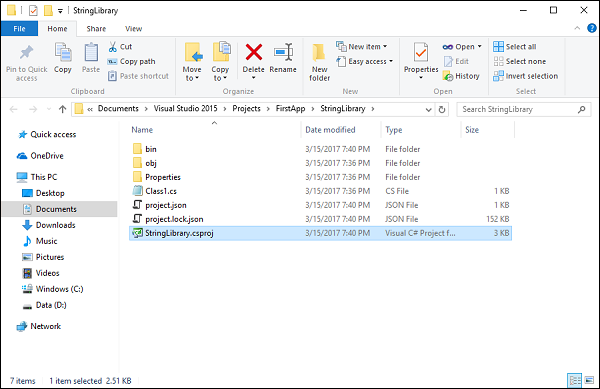The image size is (600, 389).
Task: Refresh the current folder view
Action: tap(442, 109)
